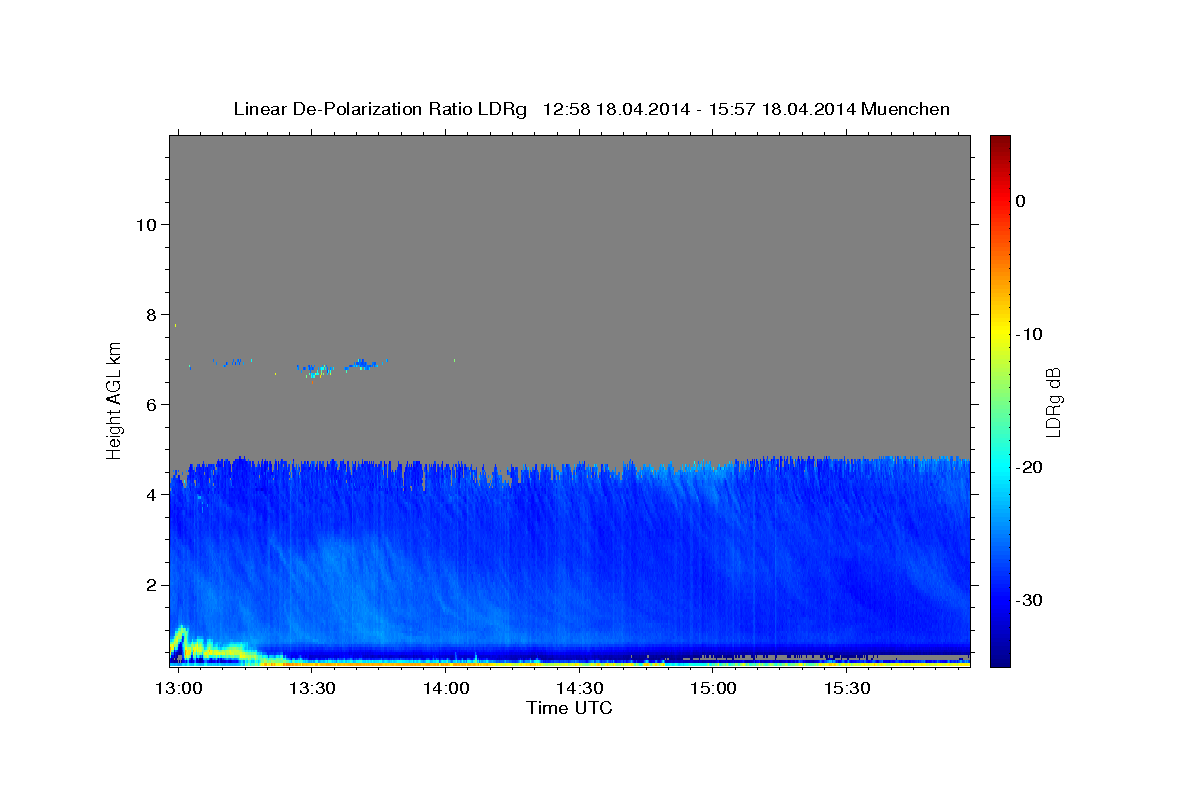
Task: Click the cirrus echo cluster near 7 km
Action: pyautogui.click(x=362, y=365)
